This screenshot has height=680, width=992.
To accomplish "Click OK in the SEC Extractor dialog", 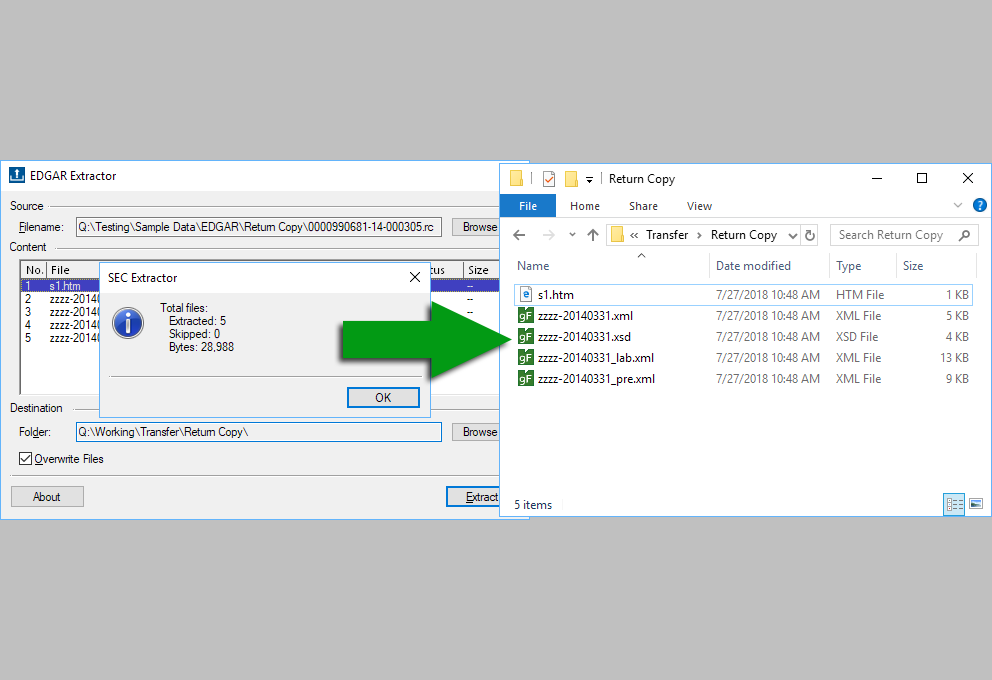I will click(x=383, y=397).
